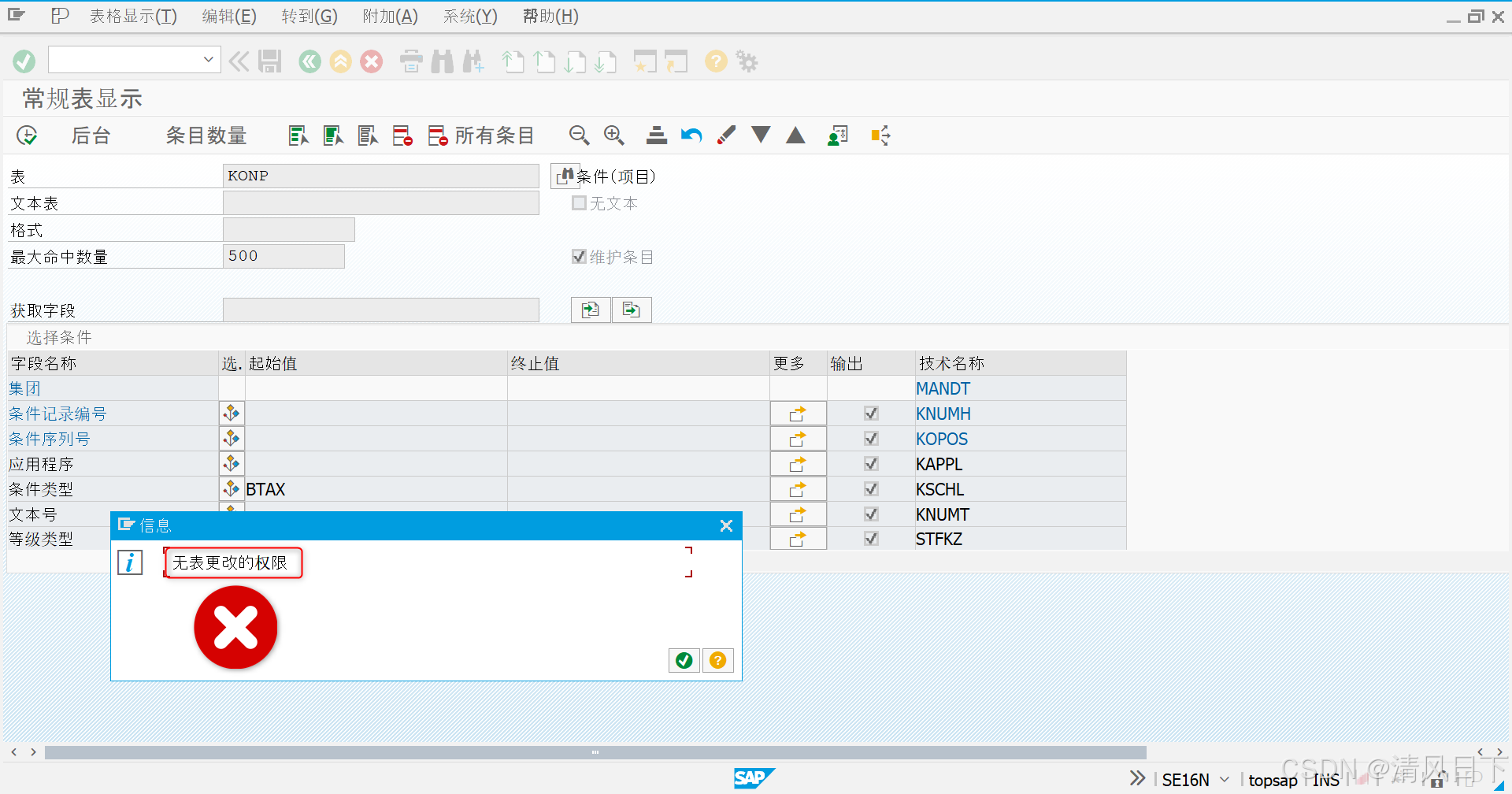Image resolution: width=1512 pixels, height=794 pixels.
Task: Click the Back (green arrow) icon
Action: point(309,61)
